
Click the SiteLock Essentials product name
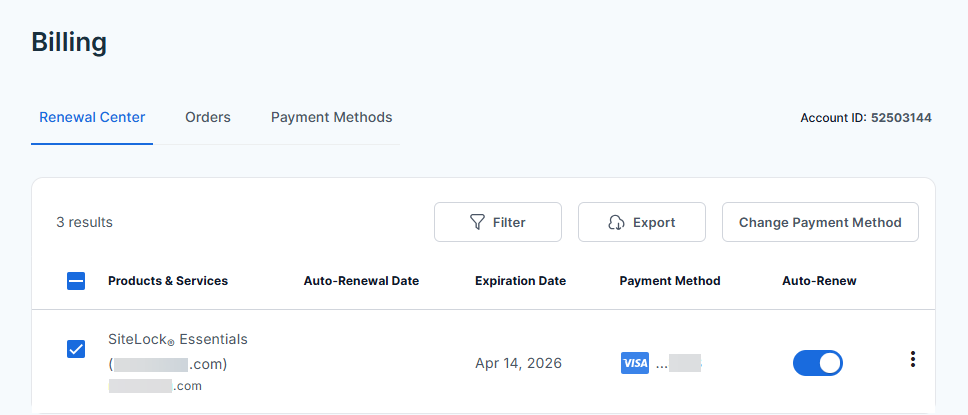pos(178,339)
